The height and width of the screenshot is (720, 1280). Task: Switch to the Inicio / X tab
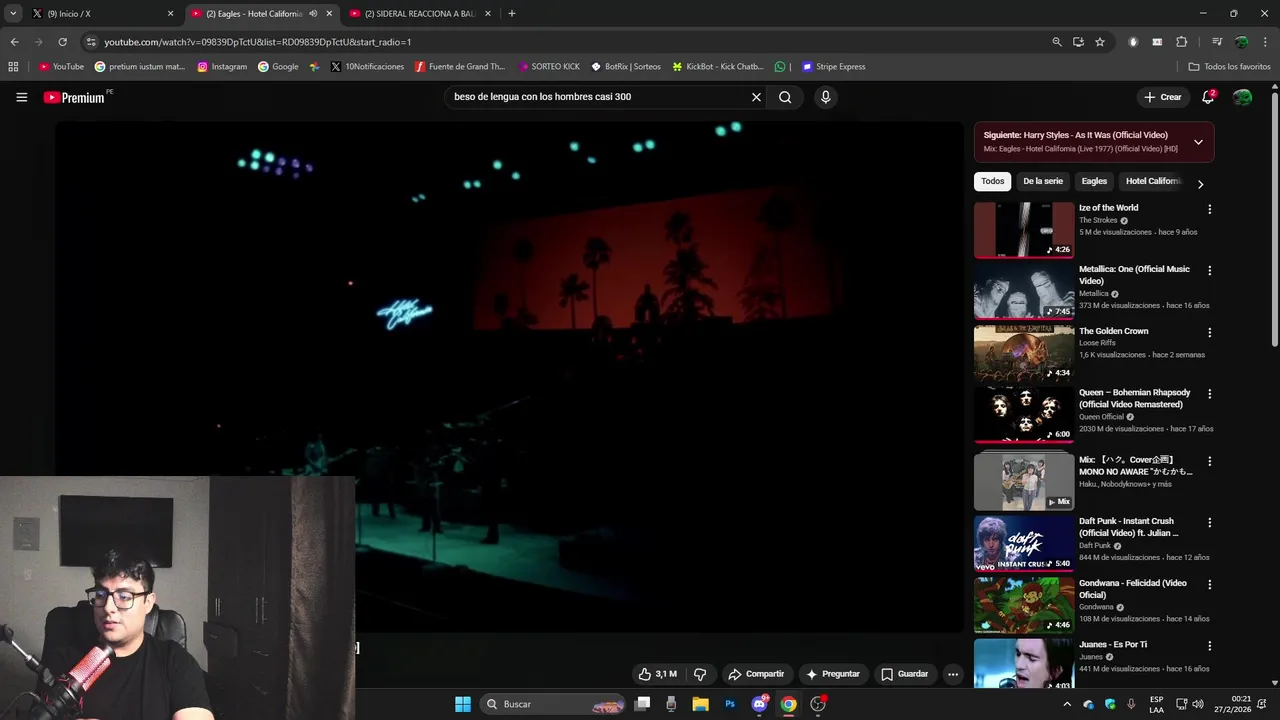point(103,14)
